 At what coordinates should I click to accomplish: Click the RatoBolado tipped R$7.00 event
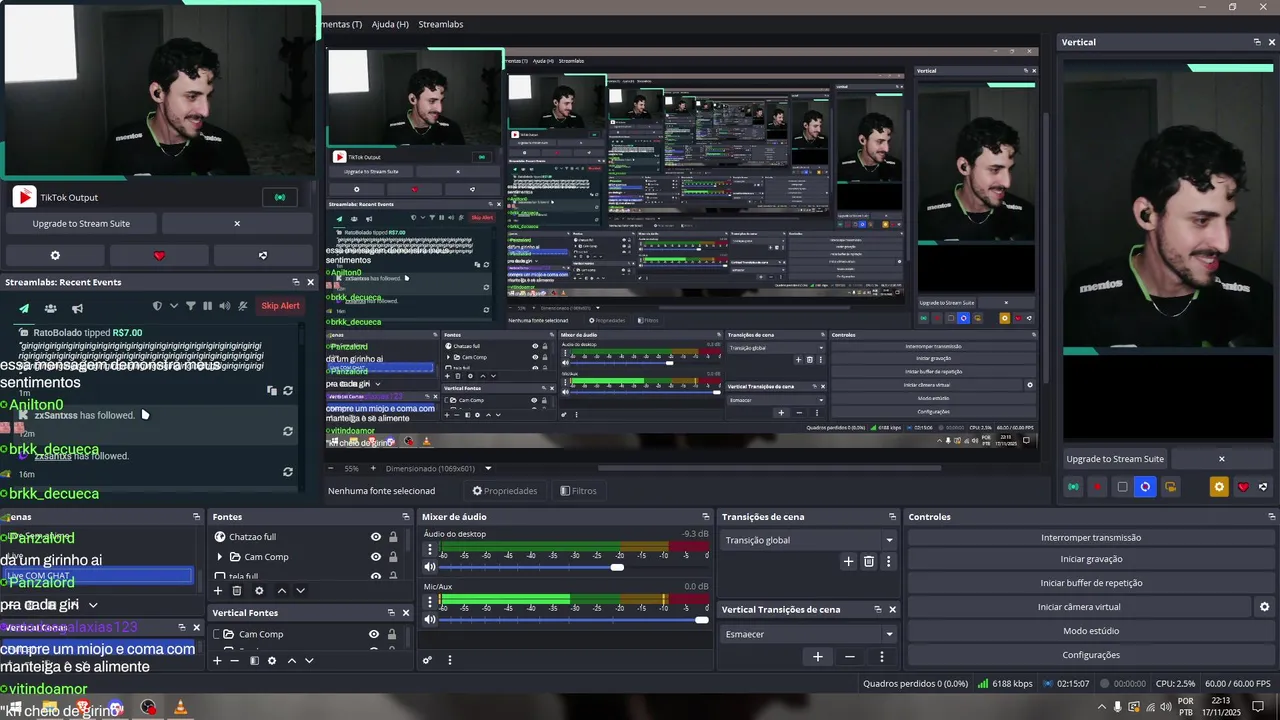click(x=87, y=332)
